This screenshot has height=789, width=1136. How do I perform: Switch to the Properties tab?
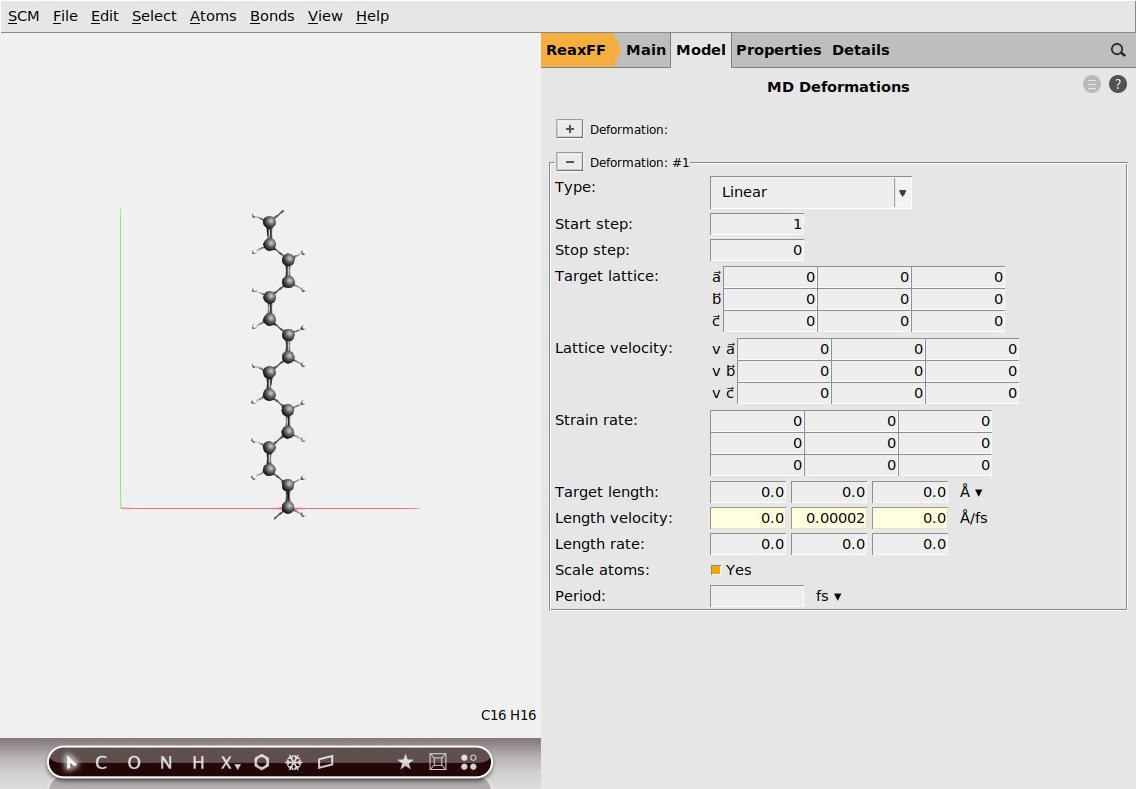click(778, 50)
